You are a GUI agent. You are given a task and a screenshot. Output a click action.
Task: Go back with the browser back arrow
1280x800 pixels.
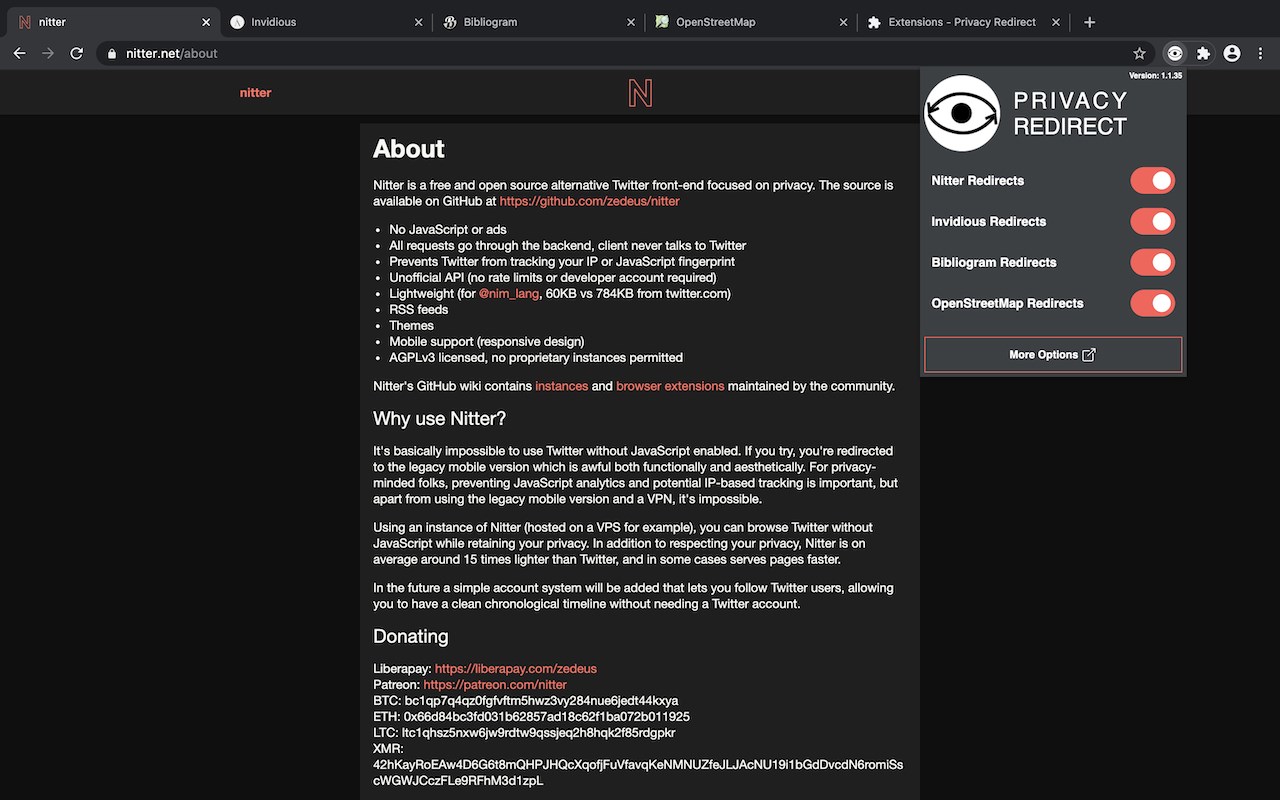(x=19, y=53)
